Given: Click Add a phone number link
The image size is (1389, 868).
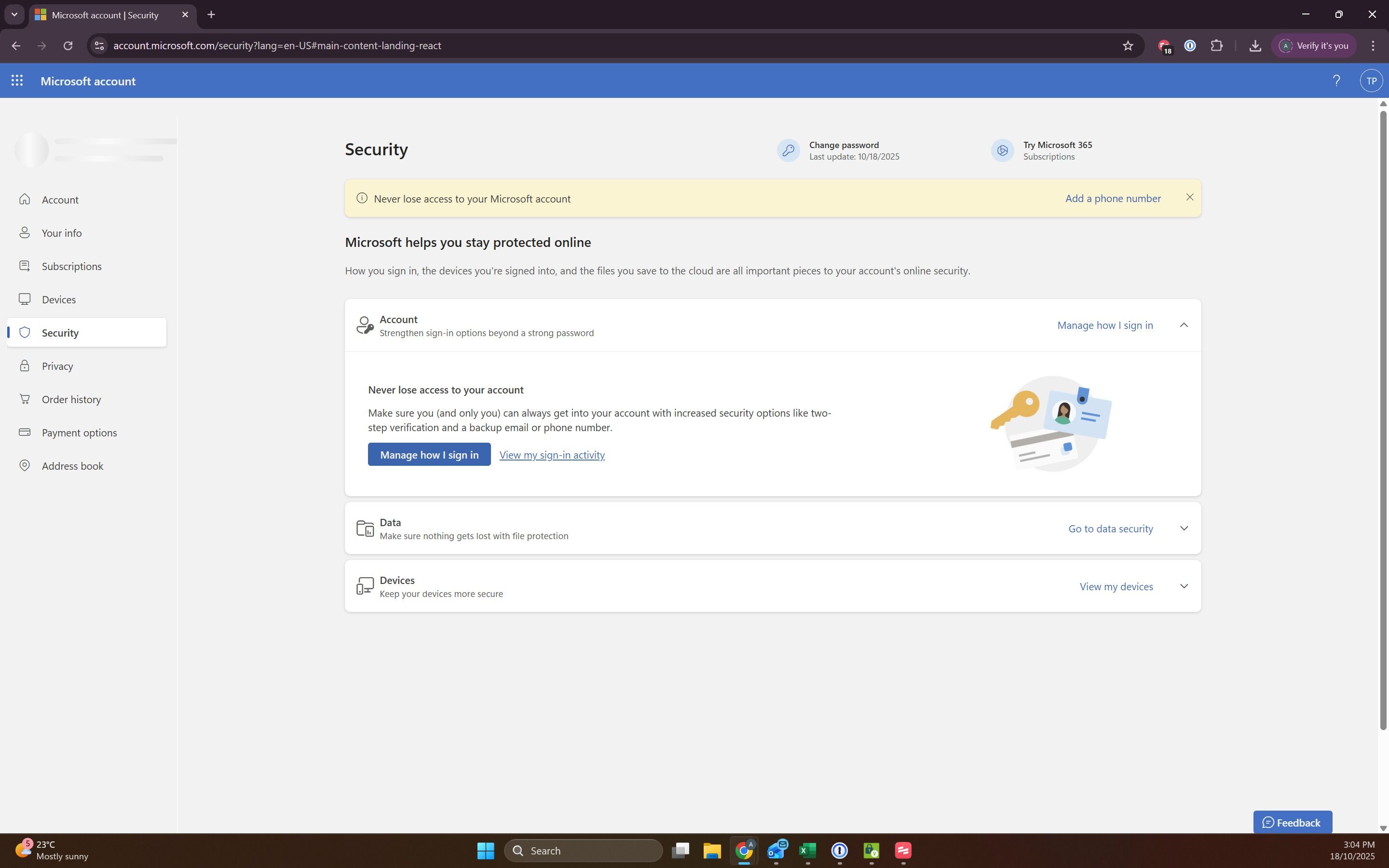Looking at the screenshot, I should pyautogui.click(x=1112, y=199).
